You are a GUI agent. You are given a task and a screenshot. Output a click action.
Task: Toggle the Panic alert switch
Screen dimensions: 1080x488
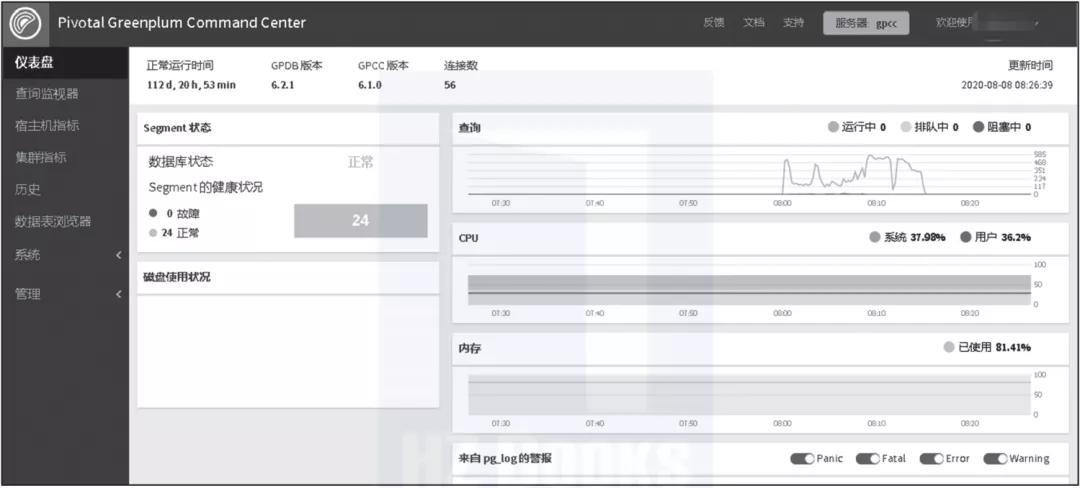coord(802,459)
